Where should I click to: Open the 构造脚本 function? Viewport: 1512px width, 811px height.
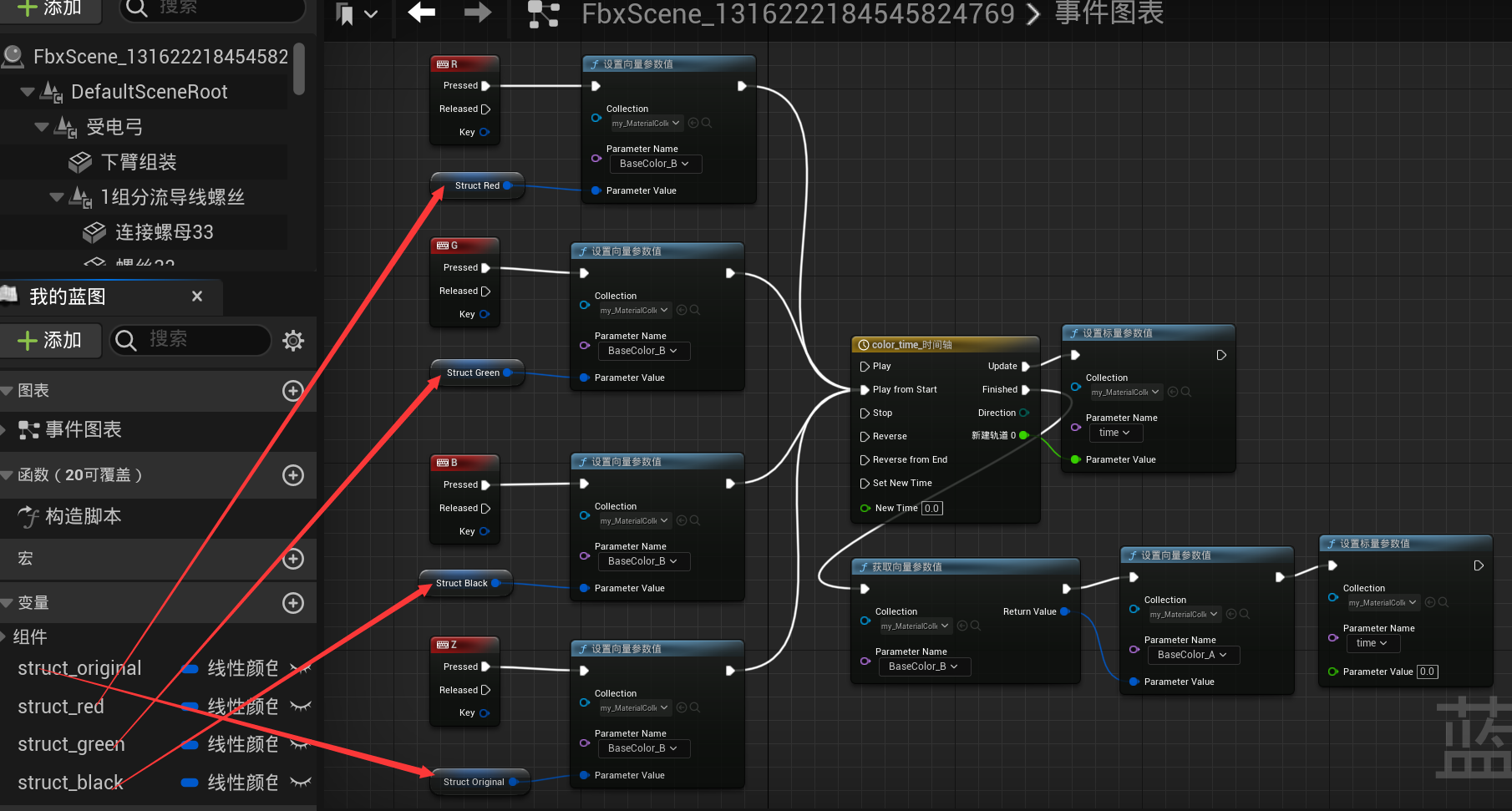(83, 516)
